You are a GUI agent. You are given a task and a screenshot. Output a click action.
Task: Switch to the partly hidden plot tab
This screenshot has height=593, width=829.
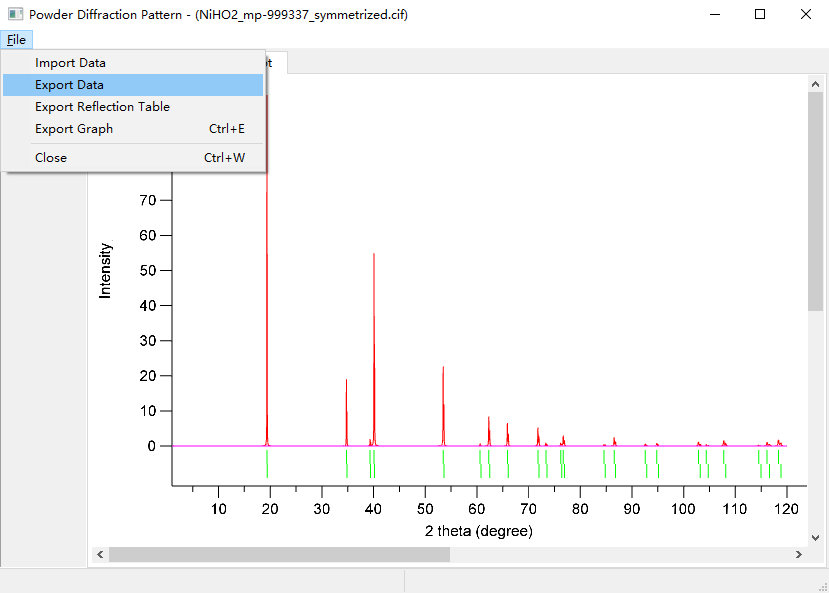(276, 62)
